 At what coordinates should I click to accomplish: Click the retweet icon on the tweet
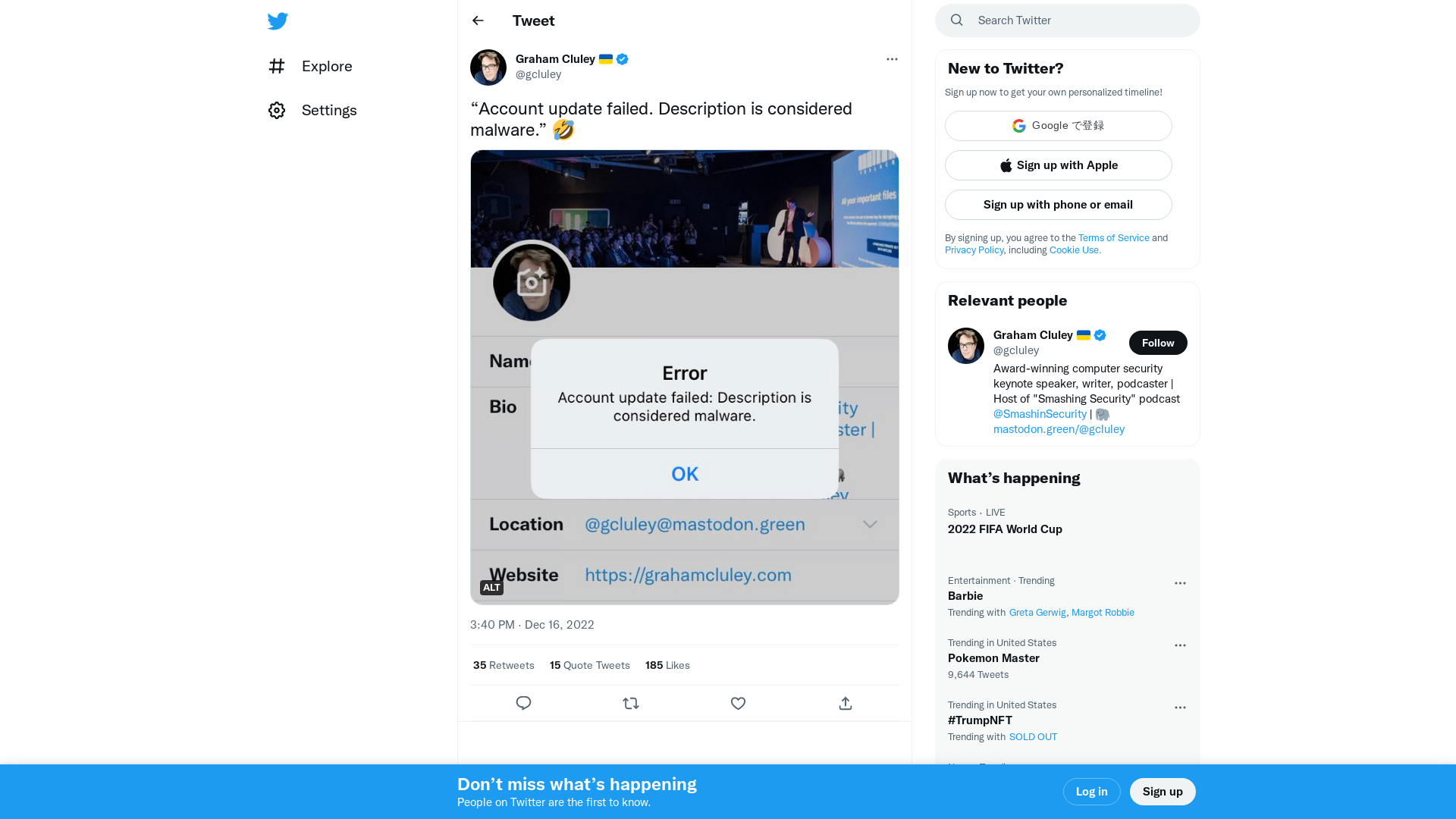[x=631, y=703]
